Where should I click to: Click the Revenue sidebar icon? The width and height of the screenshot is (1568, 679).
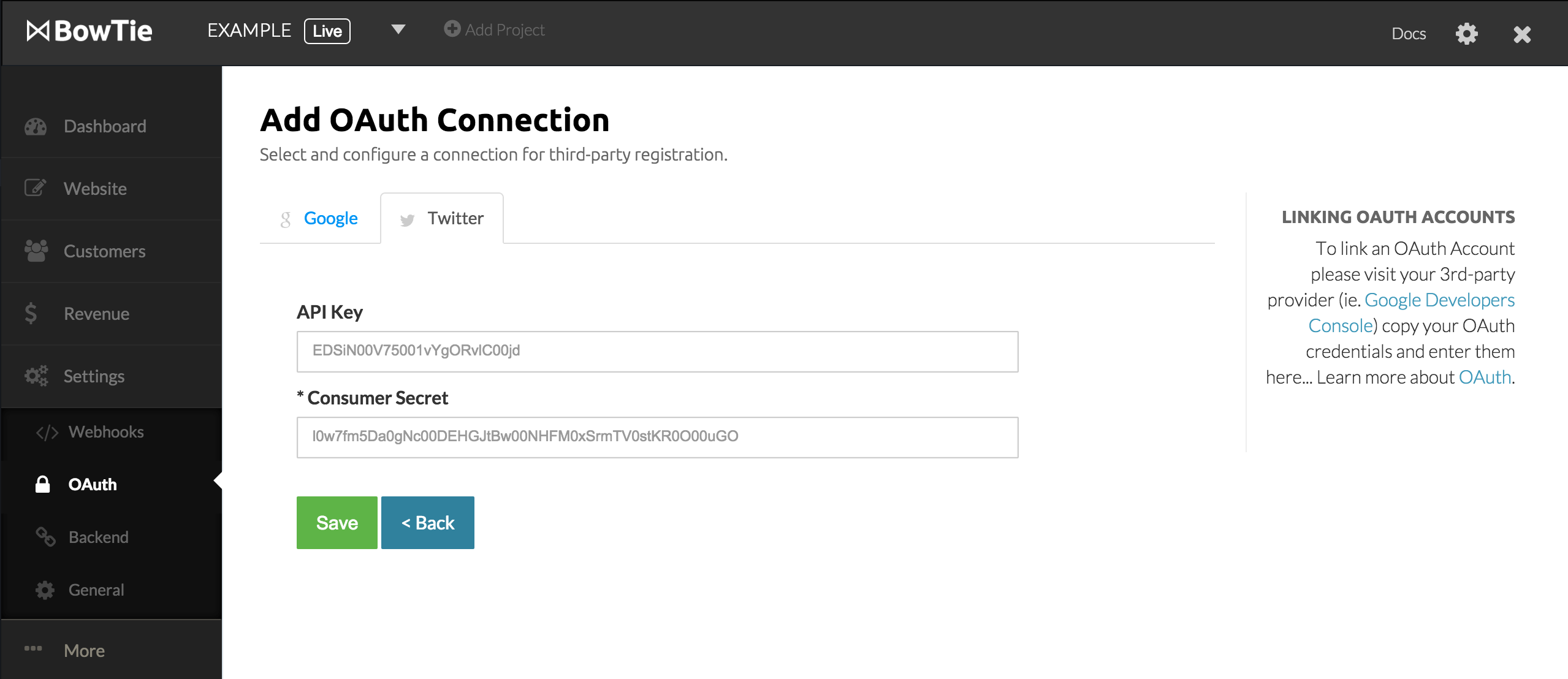point(35,313)
